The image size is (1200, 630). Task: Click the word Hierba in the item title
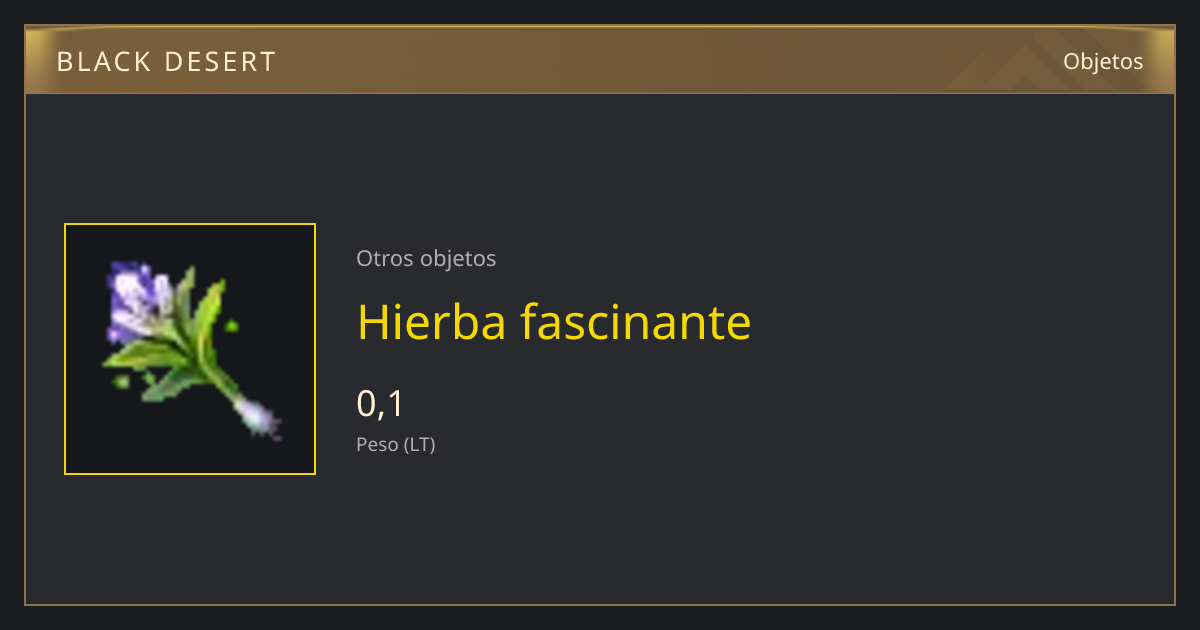pyautogui.click(x=431, y=322)
